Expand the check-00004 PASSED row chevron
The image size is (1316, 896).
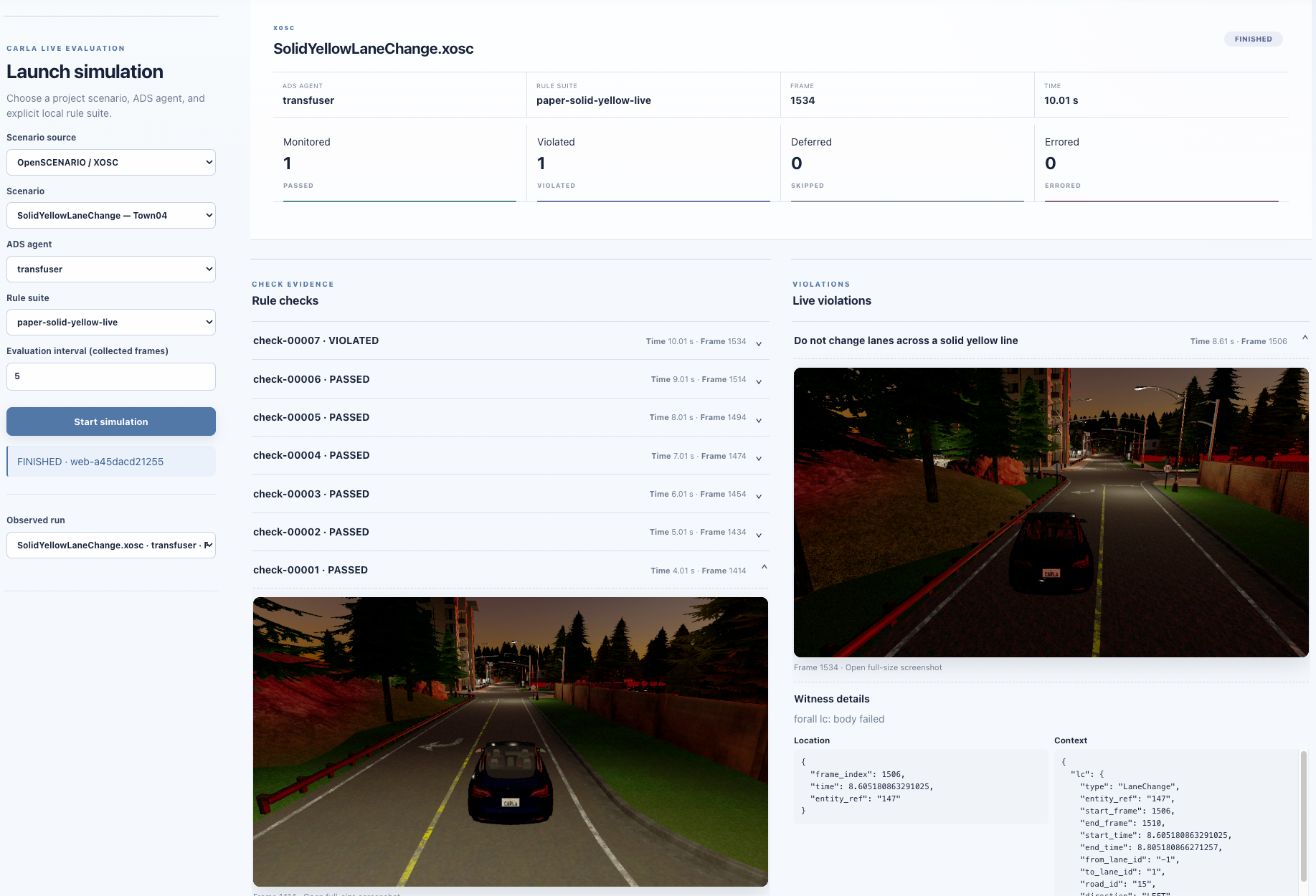point(759,458)
